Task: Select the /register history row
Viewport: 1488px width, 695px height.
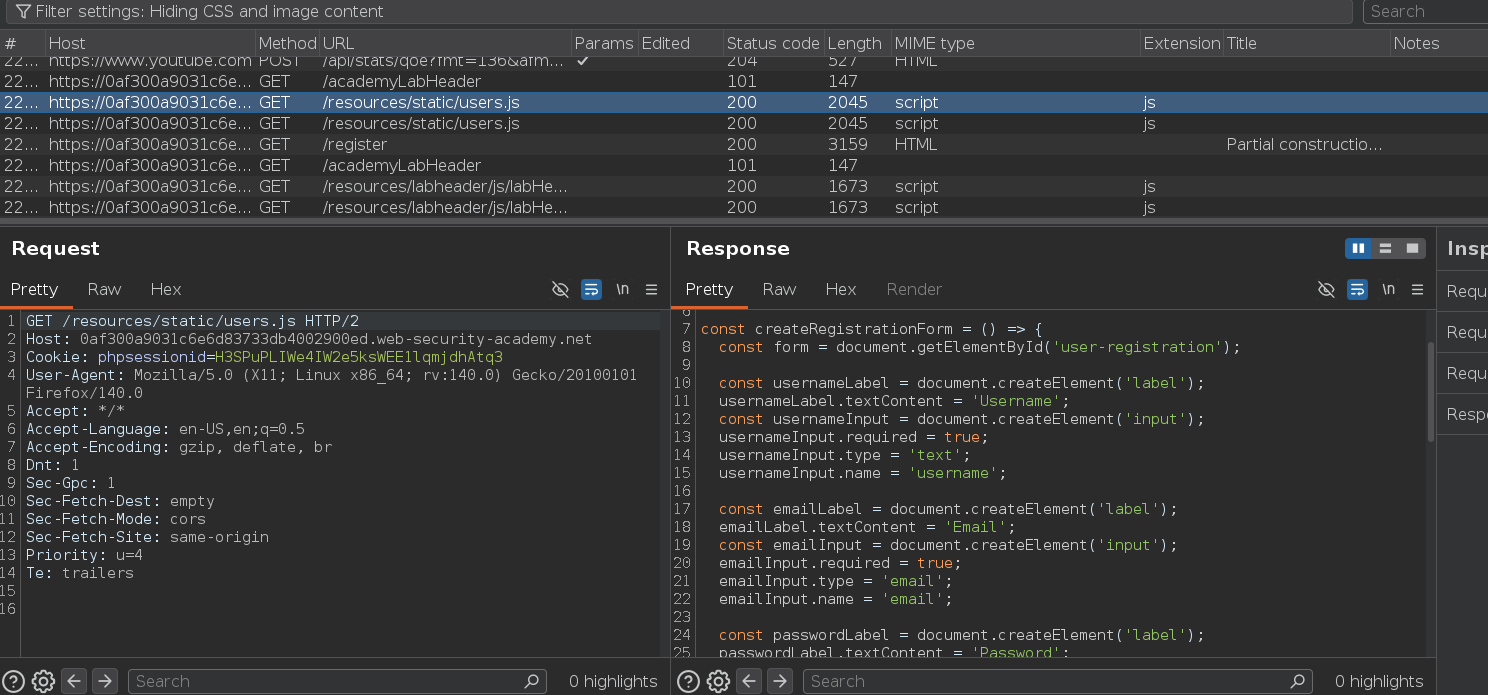Action: (x=744, y=144)
